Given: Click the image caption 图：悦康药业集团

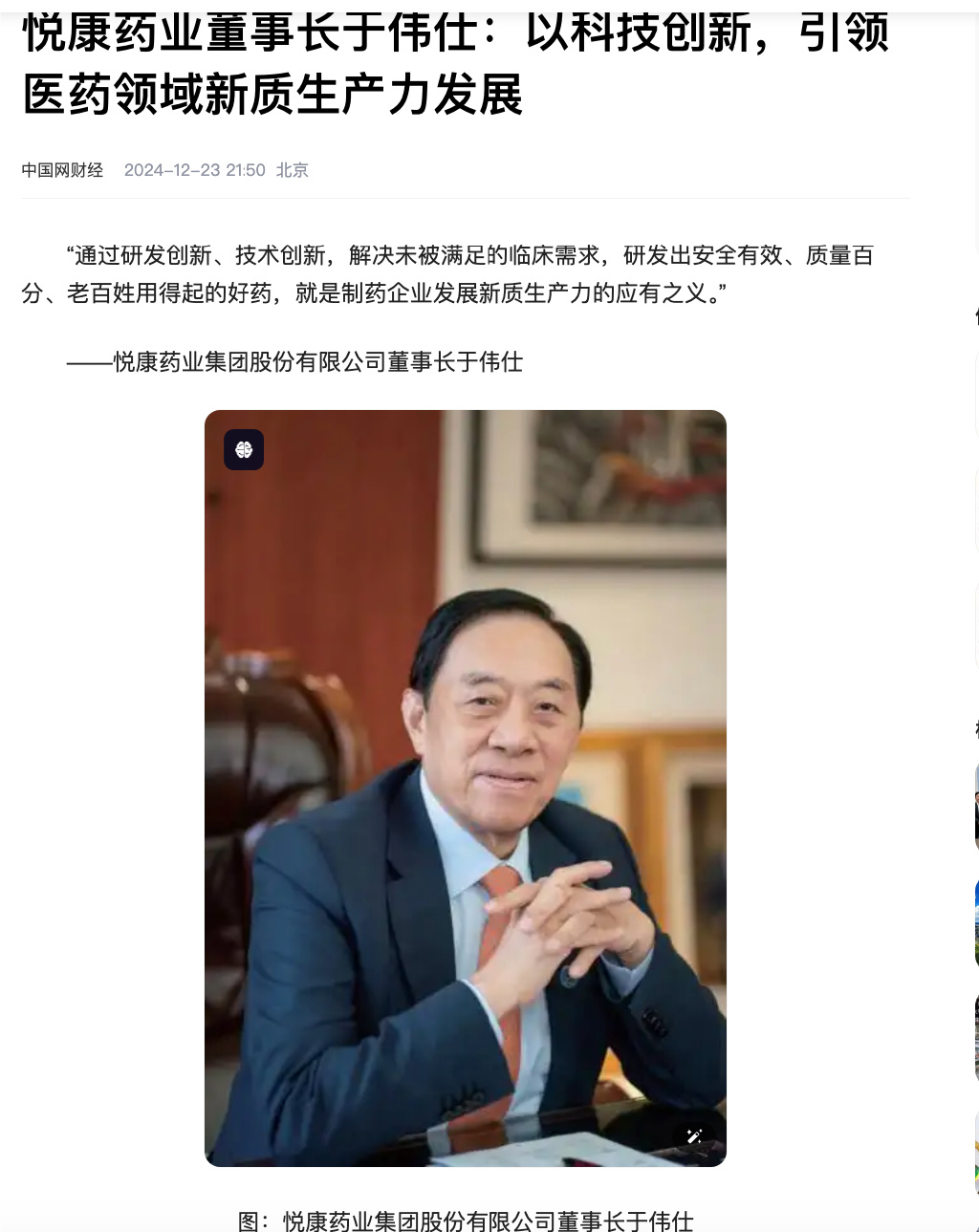Looking at the screenshot, I should (x=466, y=1221).
